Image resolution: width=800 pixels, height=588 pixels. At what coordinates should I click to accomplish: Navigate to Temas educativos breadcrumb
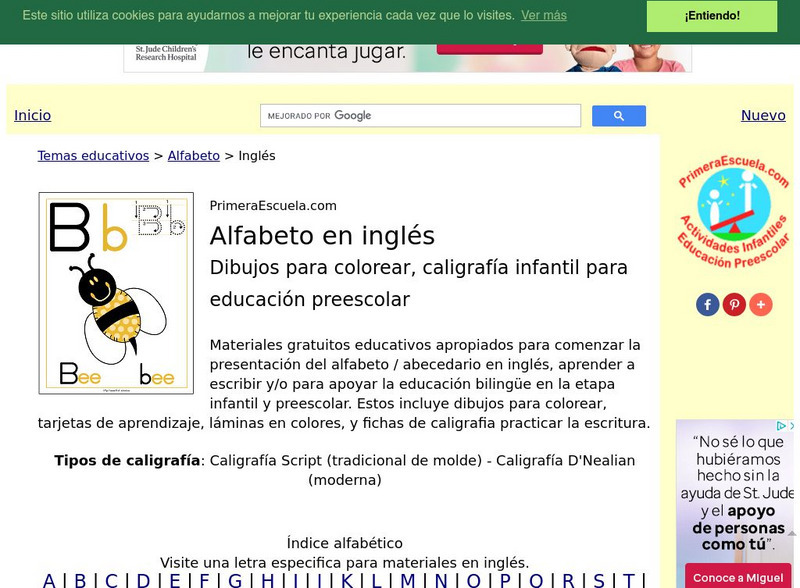pos(90,155)
